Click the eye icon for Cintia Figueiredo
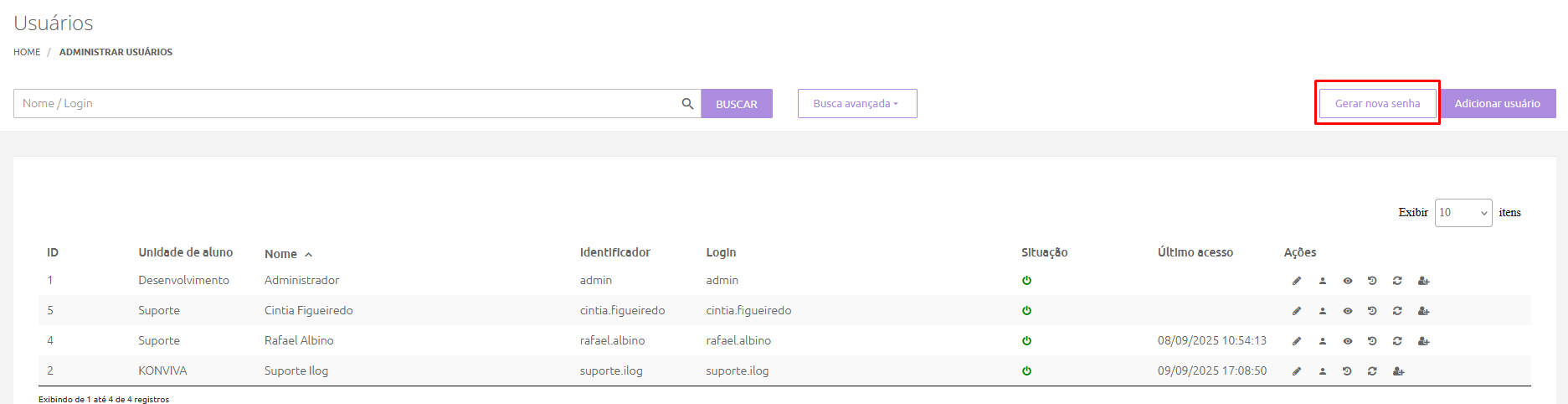The width and height of the screenshot is (1568, 404). (1348, 311)
